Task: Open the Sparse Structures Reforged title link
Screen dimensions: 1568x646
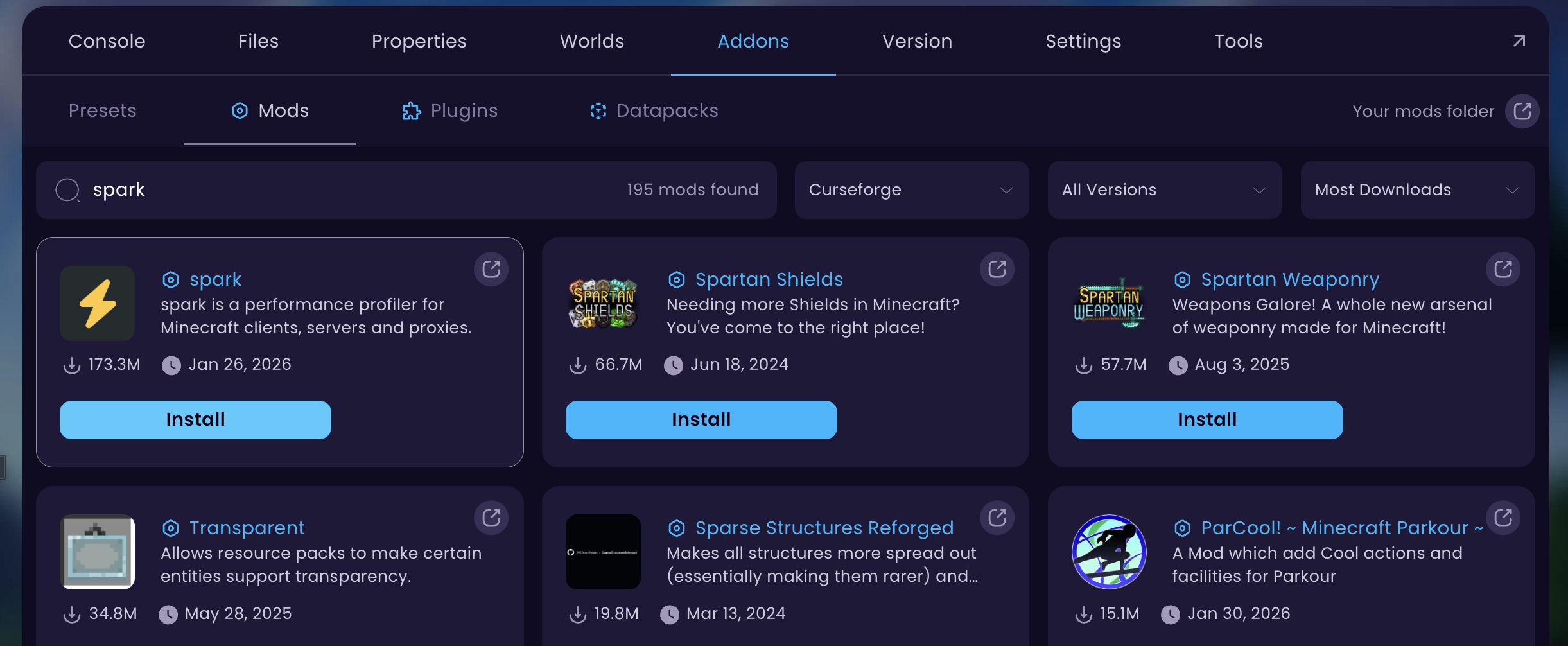Action: (x=824, y=528)
